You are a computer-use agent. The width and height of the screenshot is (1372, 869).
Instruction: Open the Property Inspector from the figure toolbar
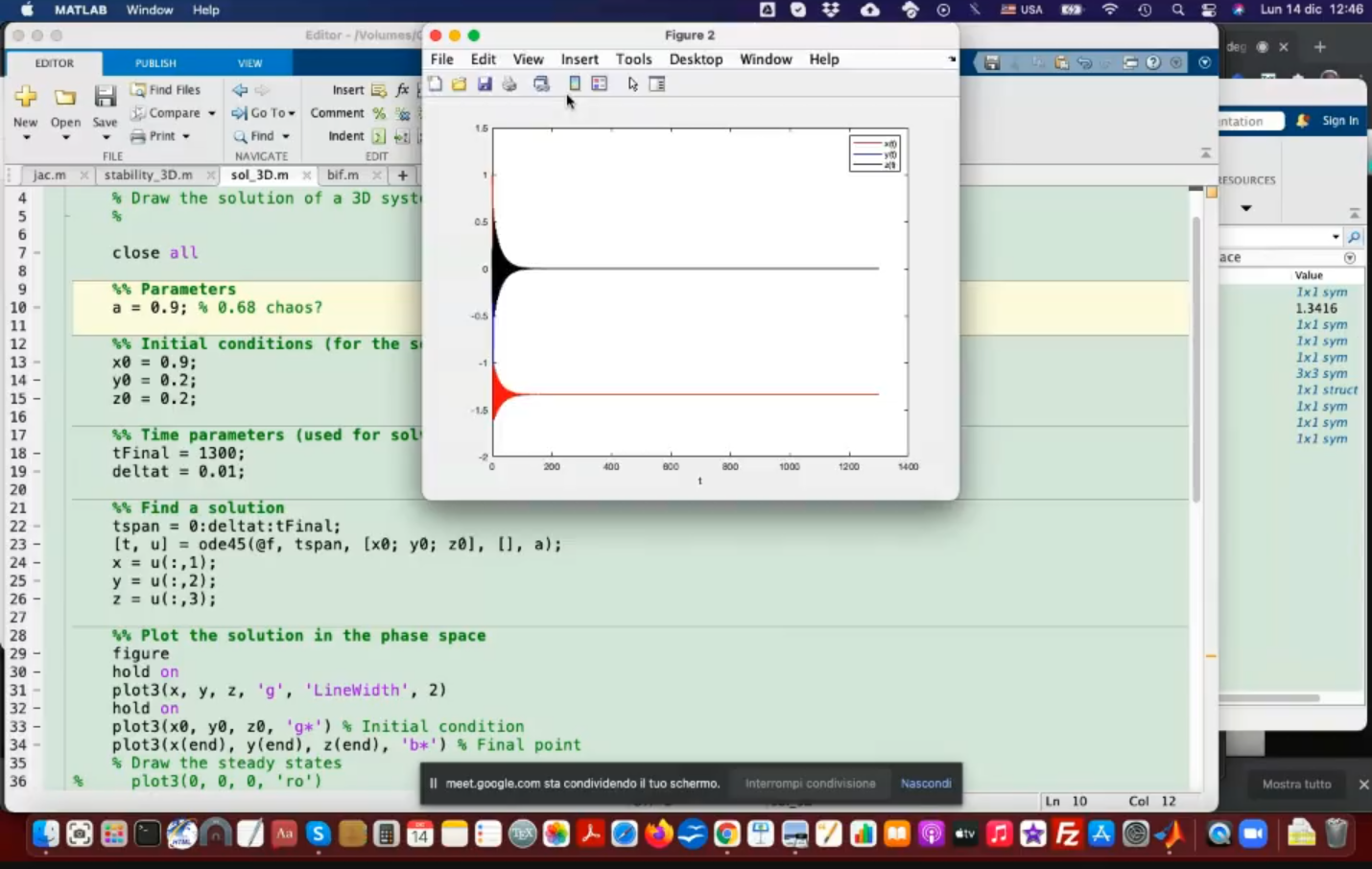pos(657,84)
